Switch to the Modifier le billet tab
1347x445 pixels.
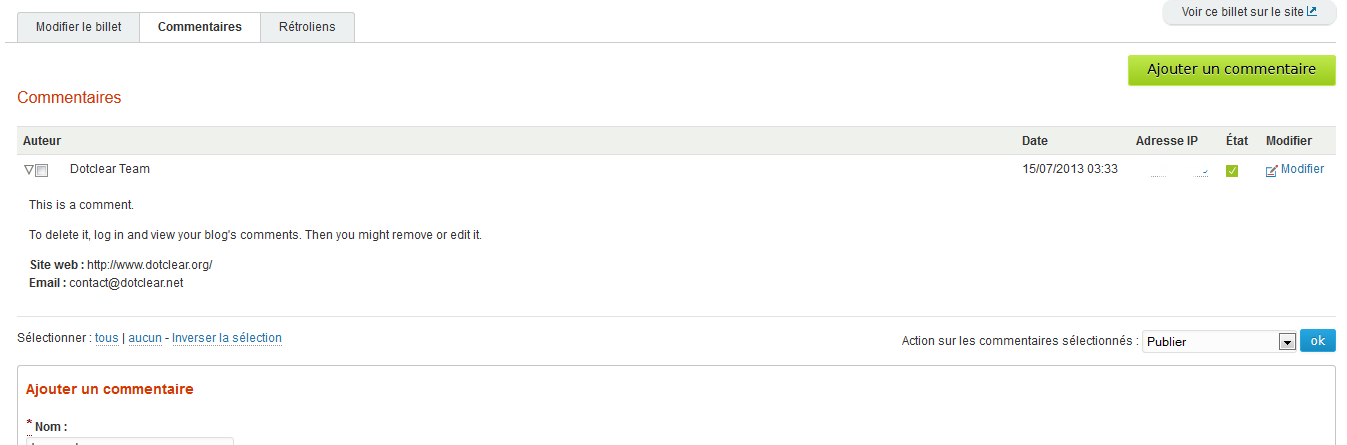click(x=78, y=27)
